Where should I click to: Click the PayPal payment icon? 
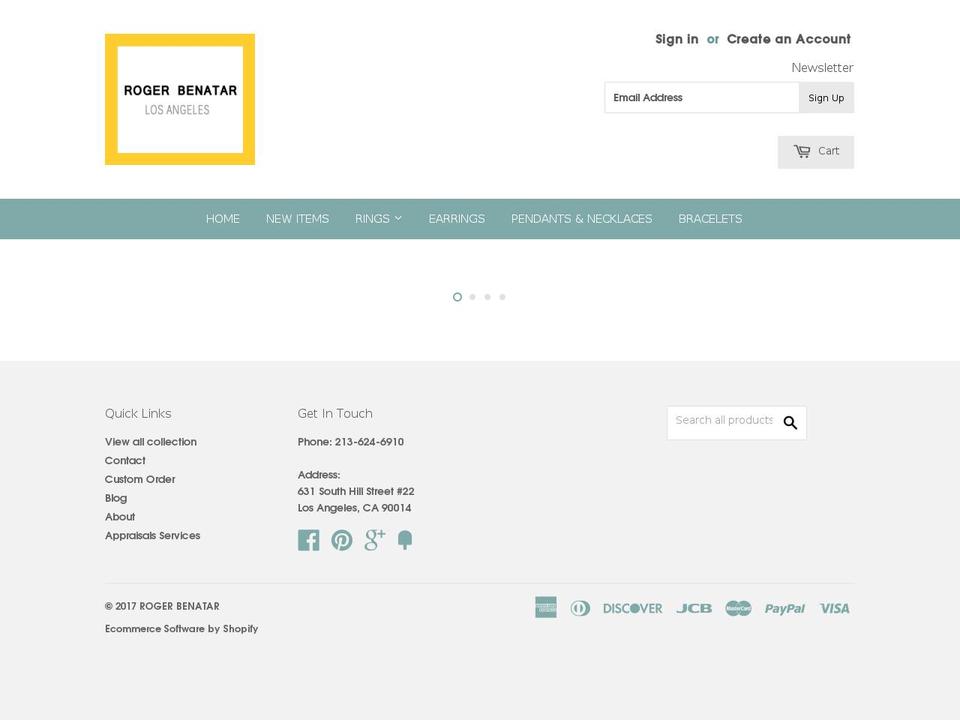coord(784,609)
